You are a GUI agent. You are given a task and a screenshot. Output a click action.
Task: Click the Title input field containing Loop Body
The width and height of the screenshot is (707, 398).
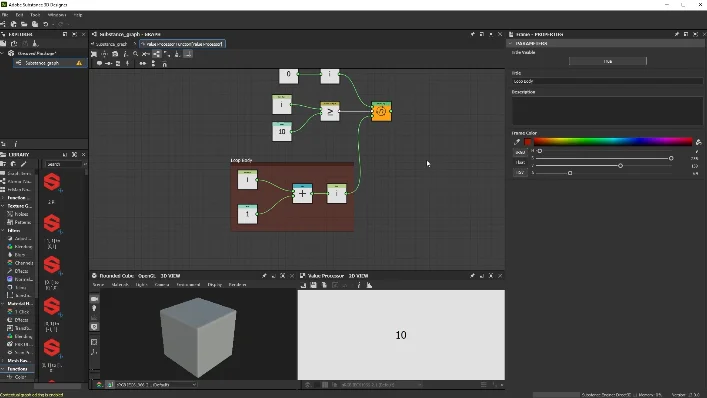pyautogui.click(x=607, y=82)
